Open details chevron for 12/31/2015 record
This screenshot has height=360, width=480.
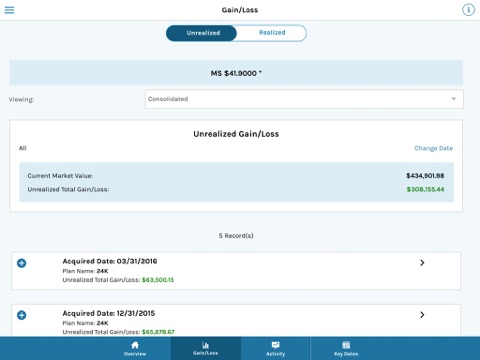[422, 315]
